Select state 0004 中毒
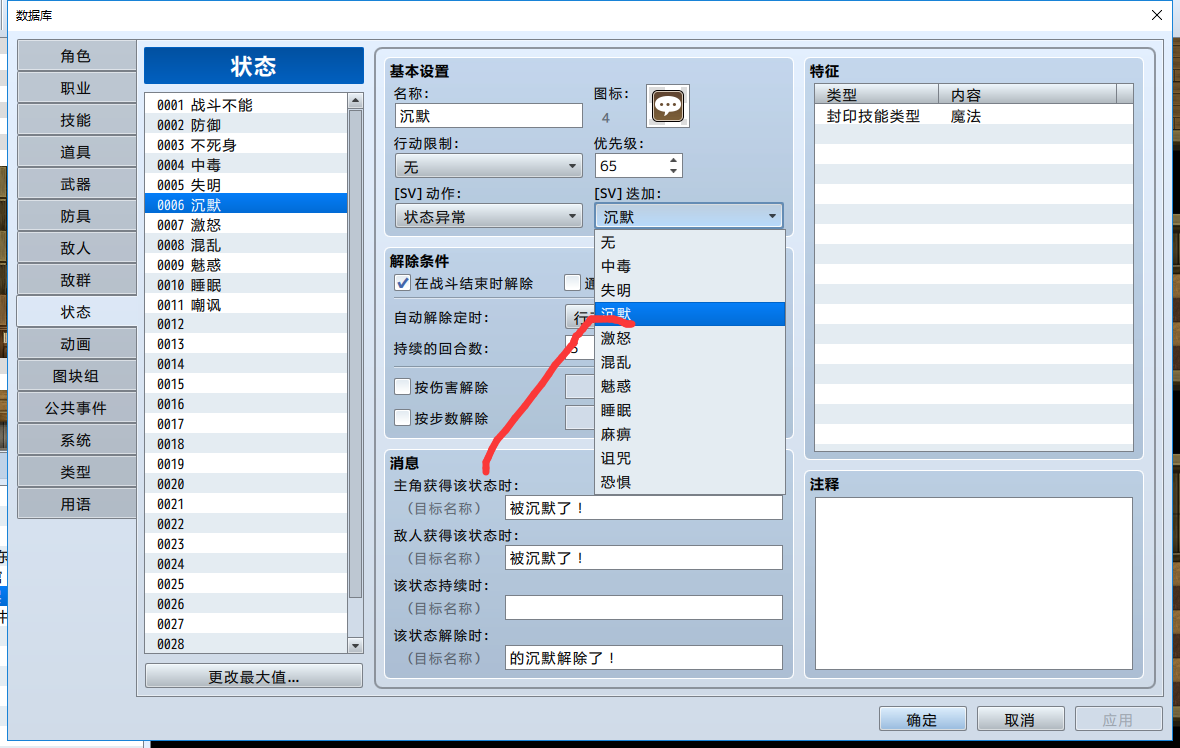Image resolution: width=1180 pixels, height=748 pixels. click(x=246, y=165)
